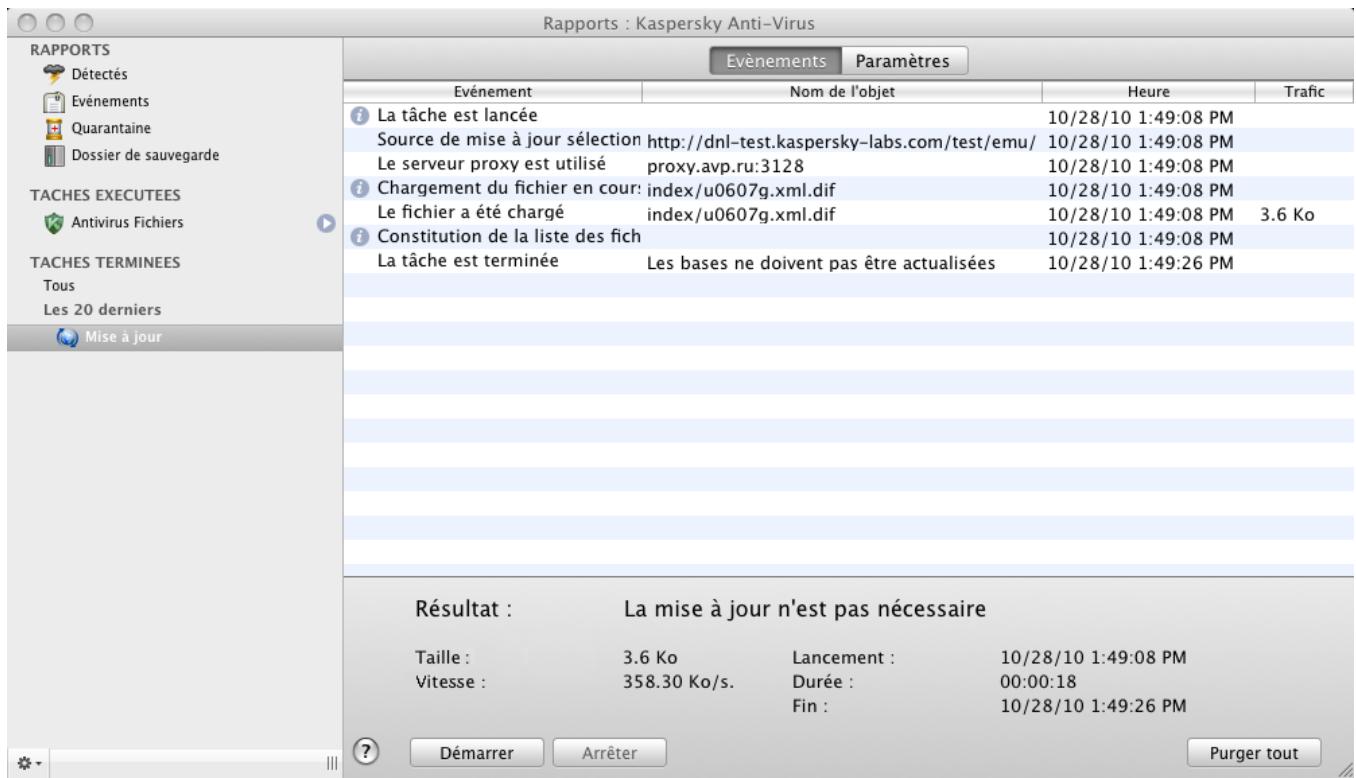Viewport: 1356px width, 778px height.
Task: Click the Evénements clipboard icon in sidebar
Action: click(x=56, y=101)
